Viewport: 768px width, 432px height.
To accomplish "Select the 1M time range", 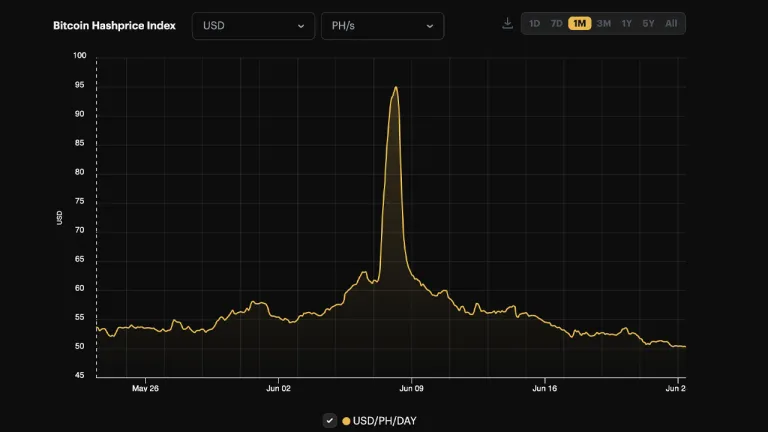I will [x=579, y=24].
